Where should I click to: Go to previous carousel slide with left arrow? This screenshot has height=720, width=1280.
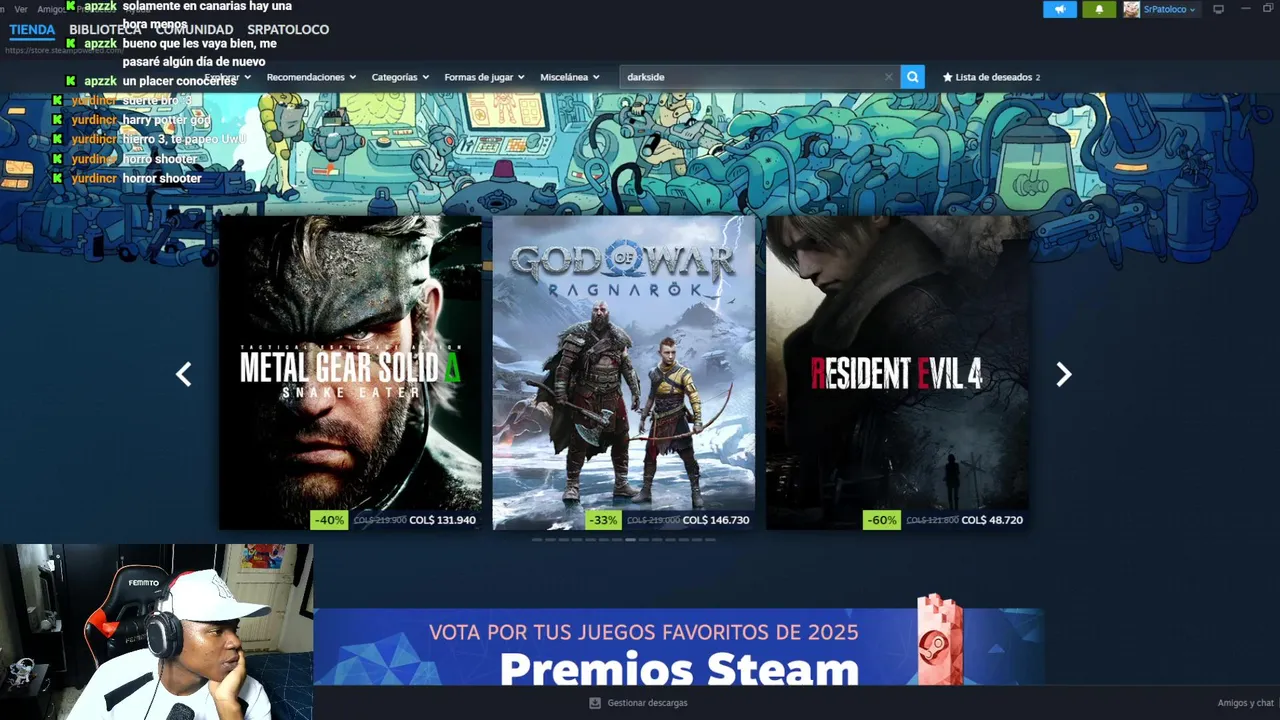(183, 374)
